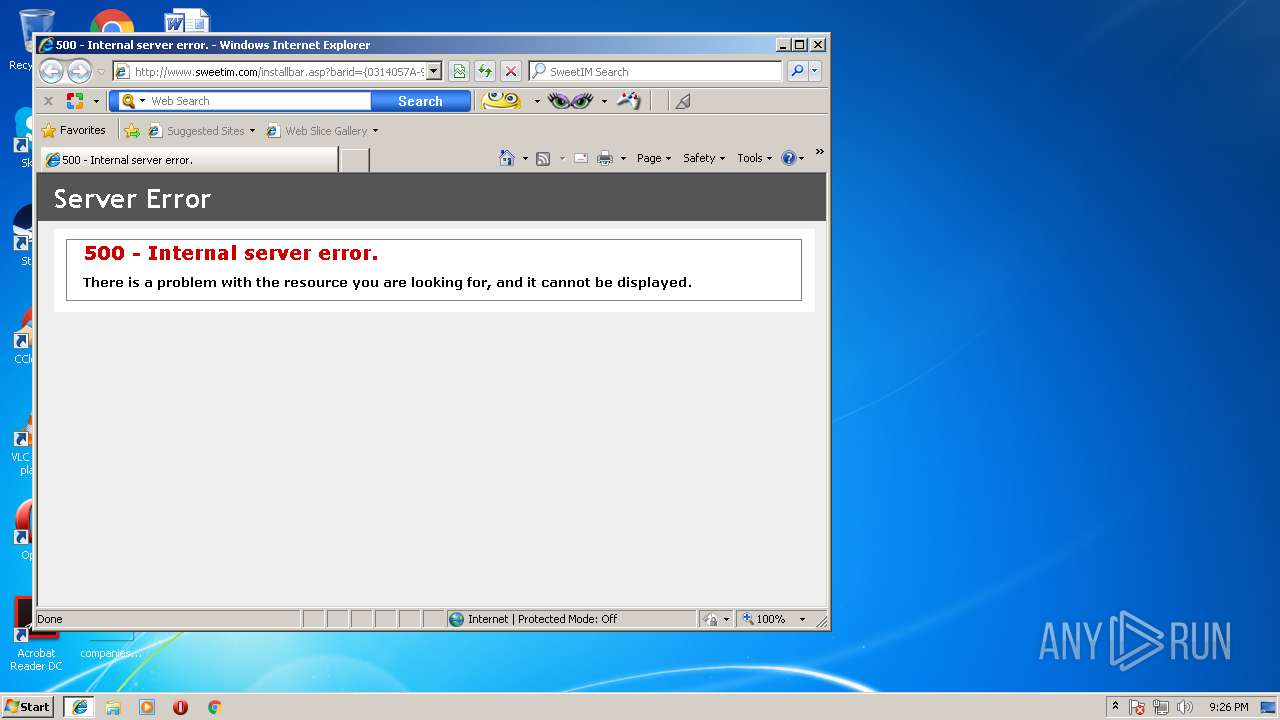
Task: Click the address bar URL field
Action: (x=270, y=72)
